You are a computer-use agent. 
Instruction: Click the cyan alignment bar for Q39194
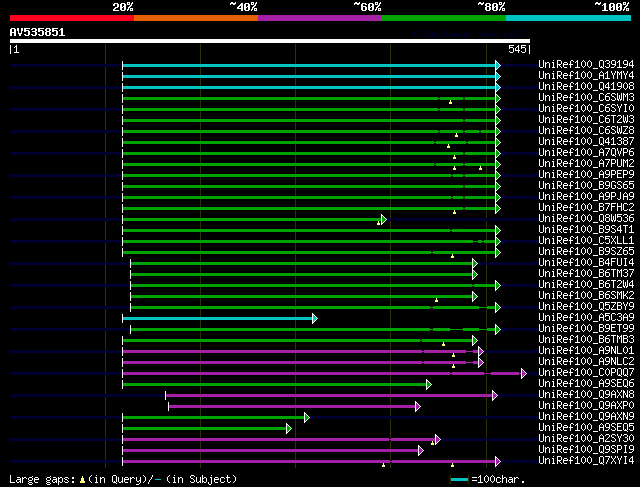click(309, 65)
